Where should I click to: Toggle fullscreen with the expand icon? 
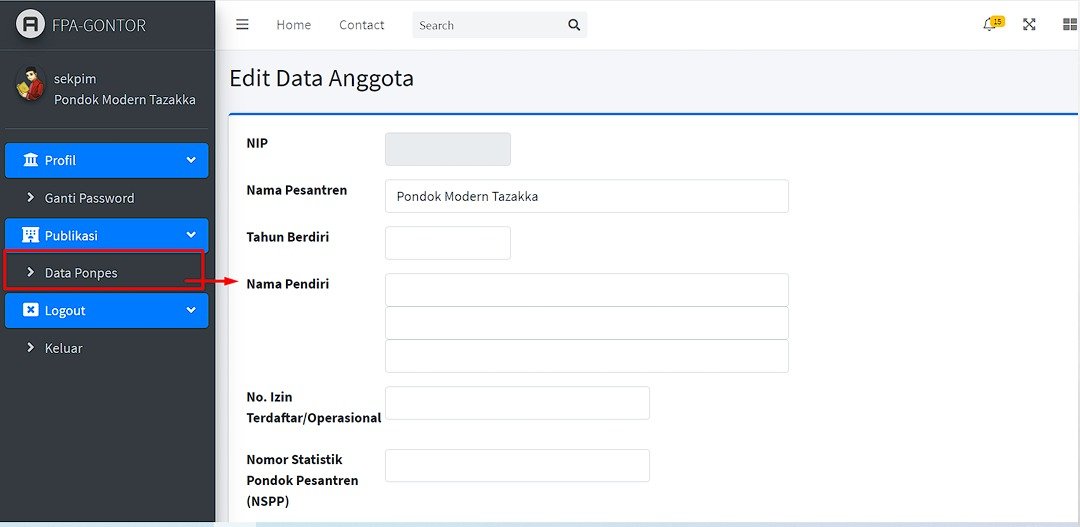1029,25
